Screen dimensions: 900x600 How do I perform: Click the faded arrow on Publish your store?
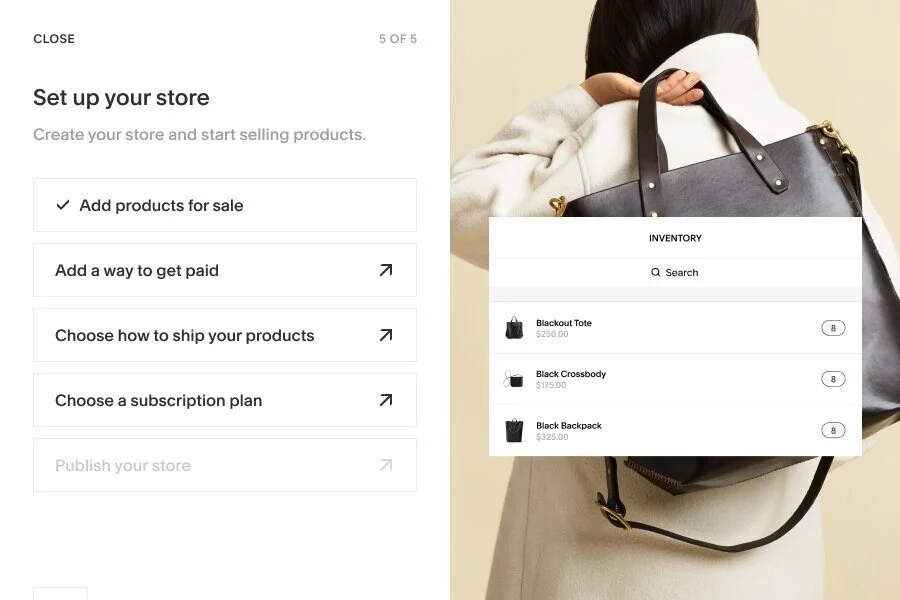point(386,464)
